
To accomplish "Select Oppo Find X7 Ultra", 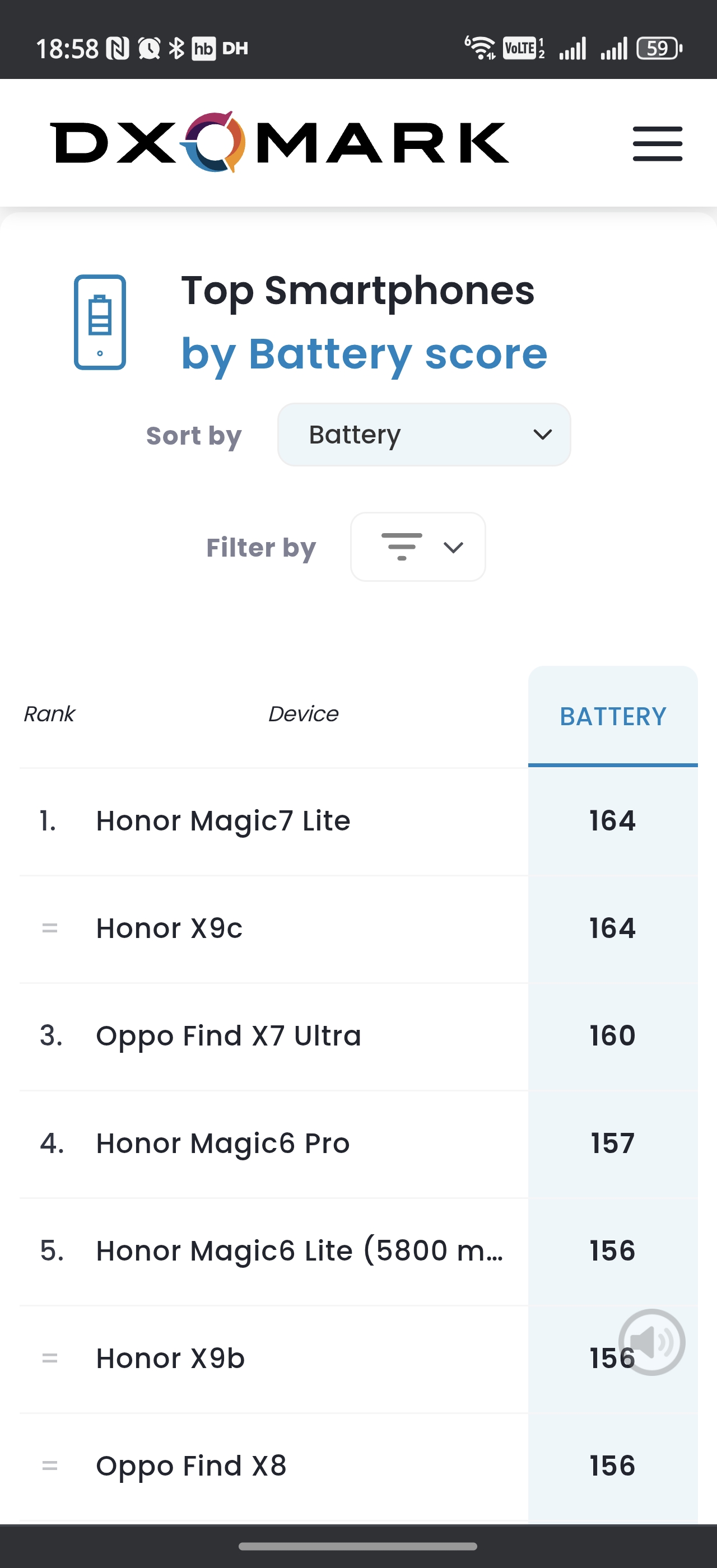I will click(229, 1035).
